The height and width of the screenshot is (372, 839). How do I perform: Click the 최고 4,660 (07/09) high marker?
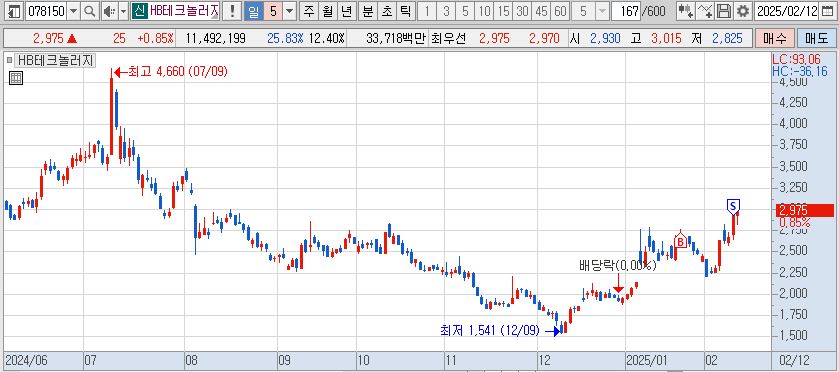[171, 71]
